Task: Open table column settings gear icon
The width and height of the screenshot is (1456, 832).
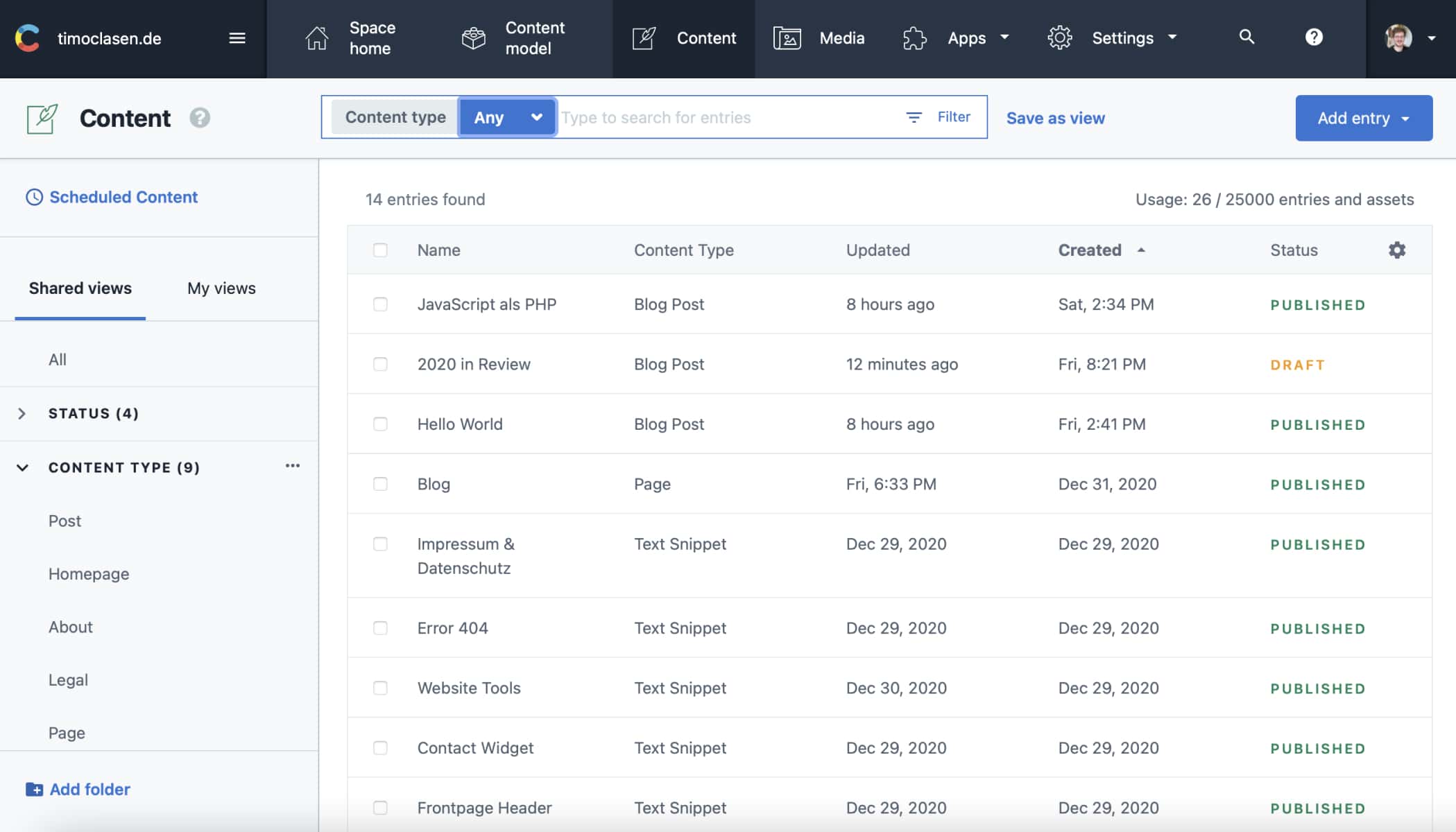Action: (1397, 250)
